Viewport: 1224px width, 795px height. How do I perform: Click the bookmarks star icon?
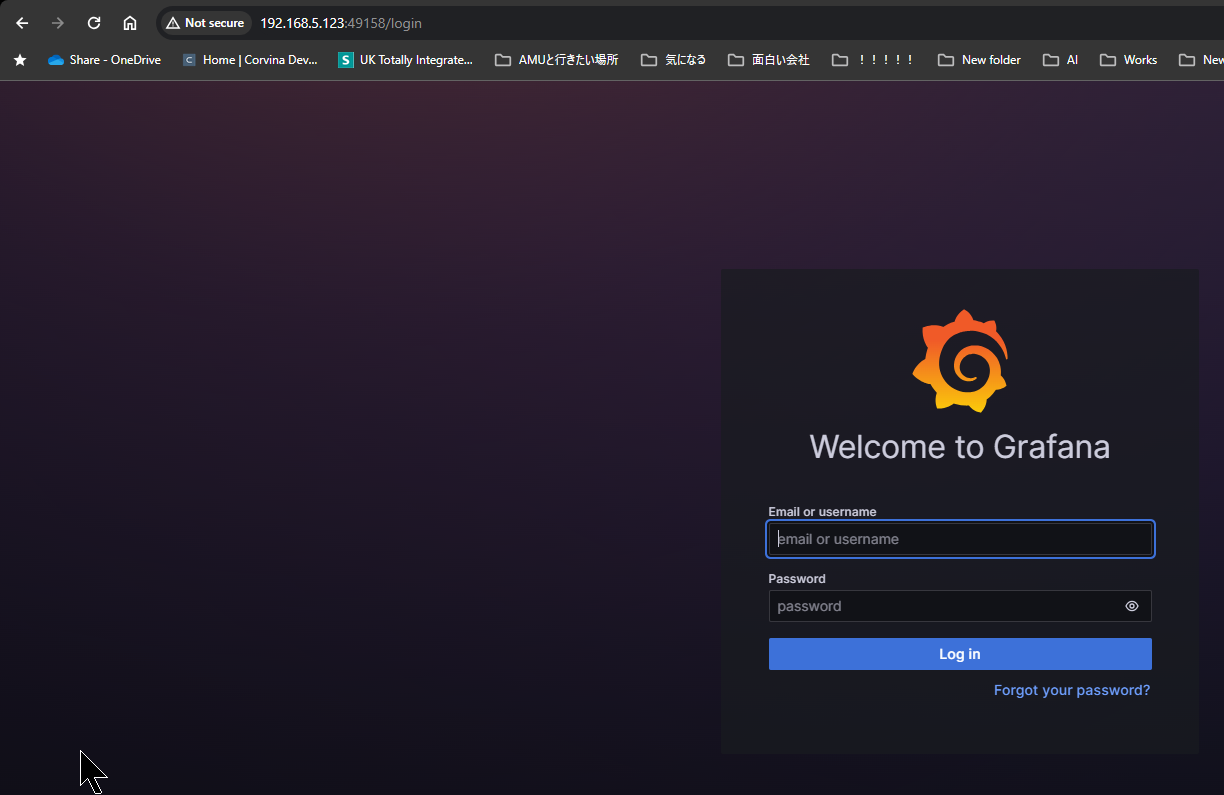tap(20, 60)
